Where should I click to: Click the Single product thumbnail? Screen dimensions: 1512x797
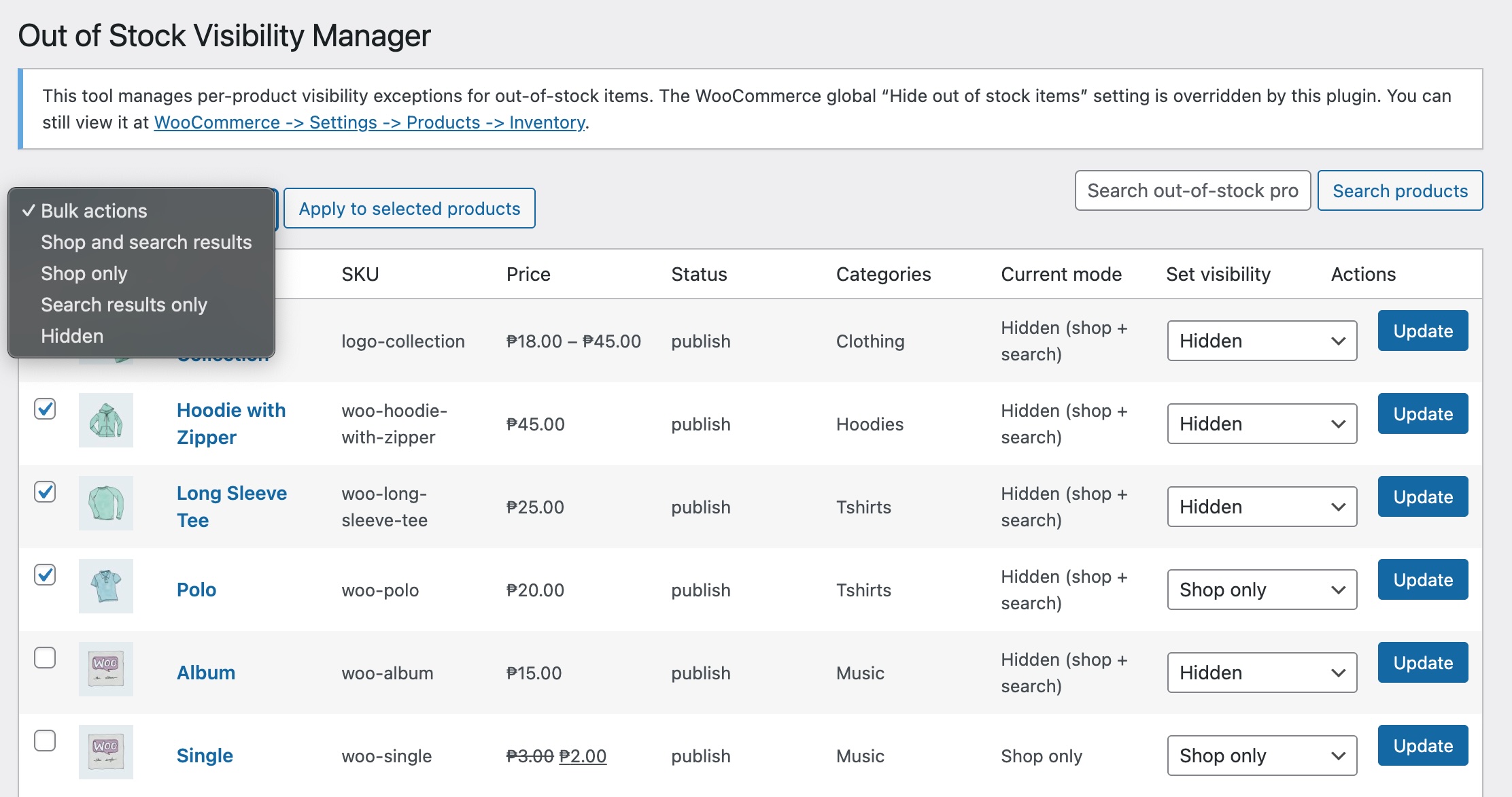pos(106,752)
